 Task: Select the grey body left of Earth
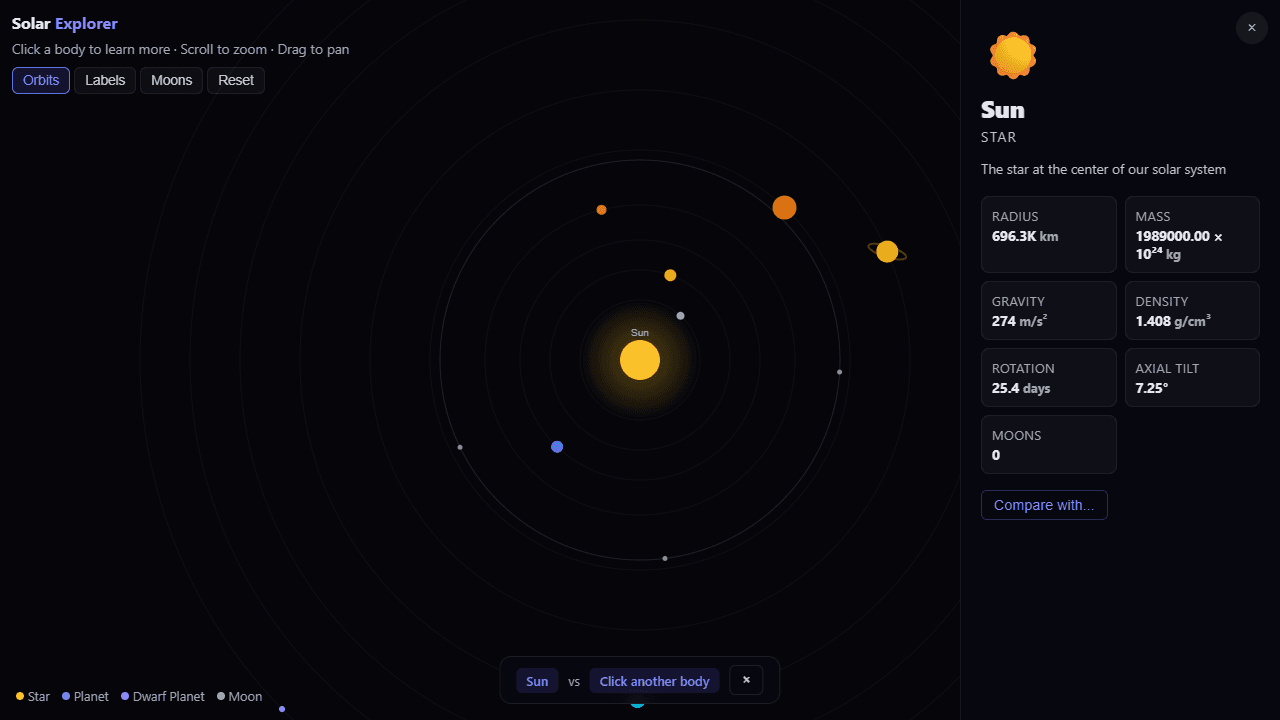[460, 447]
